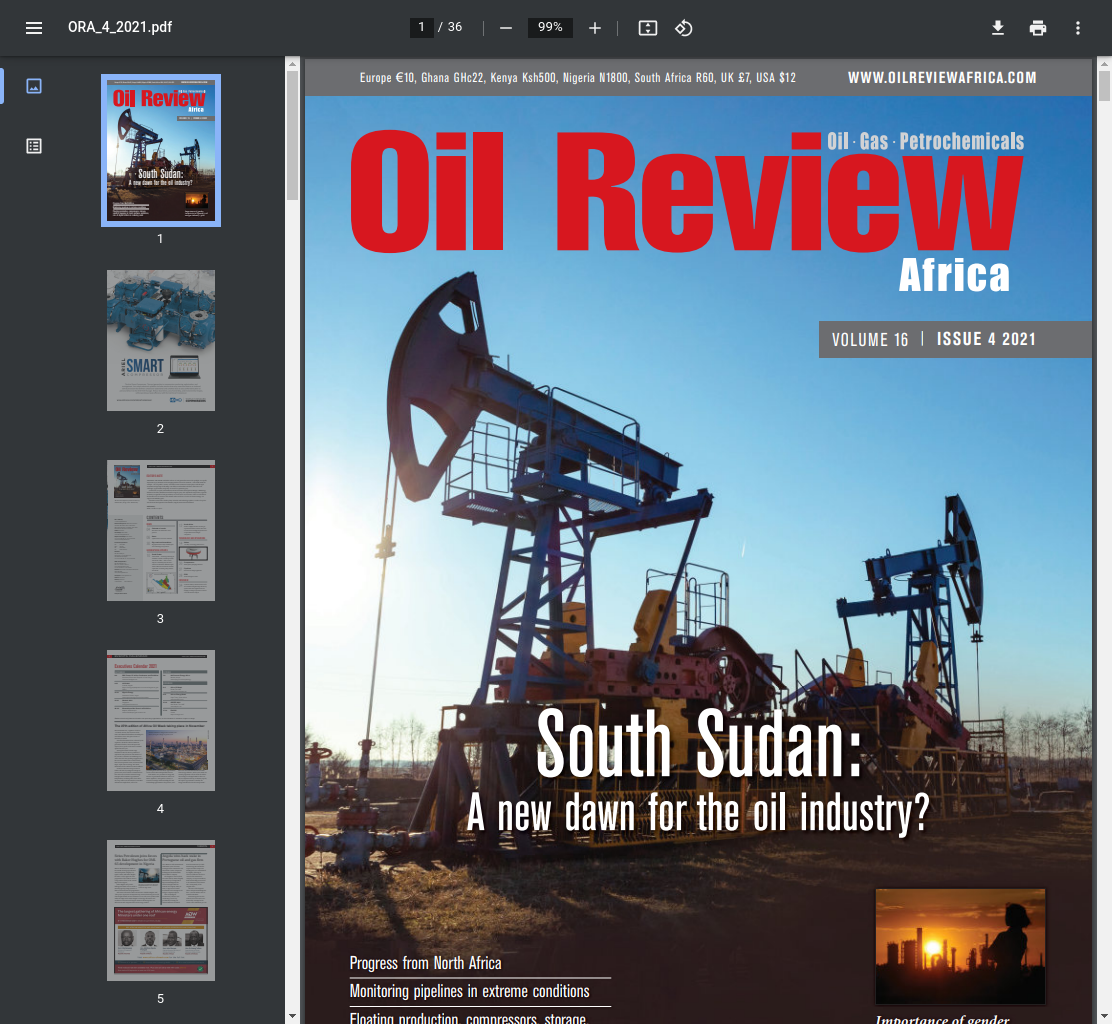The image size is (1112, 1024).
Task: Toggle the sidebar with the hamburger menu icon
Action: 34,28
